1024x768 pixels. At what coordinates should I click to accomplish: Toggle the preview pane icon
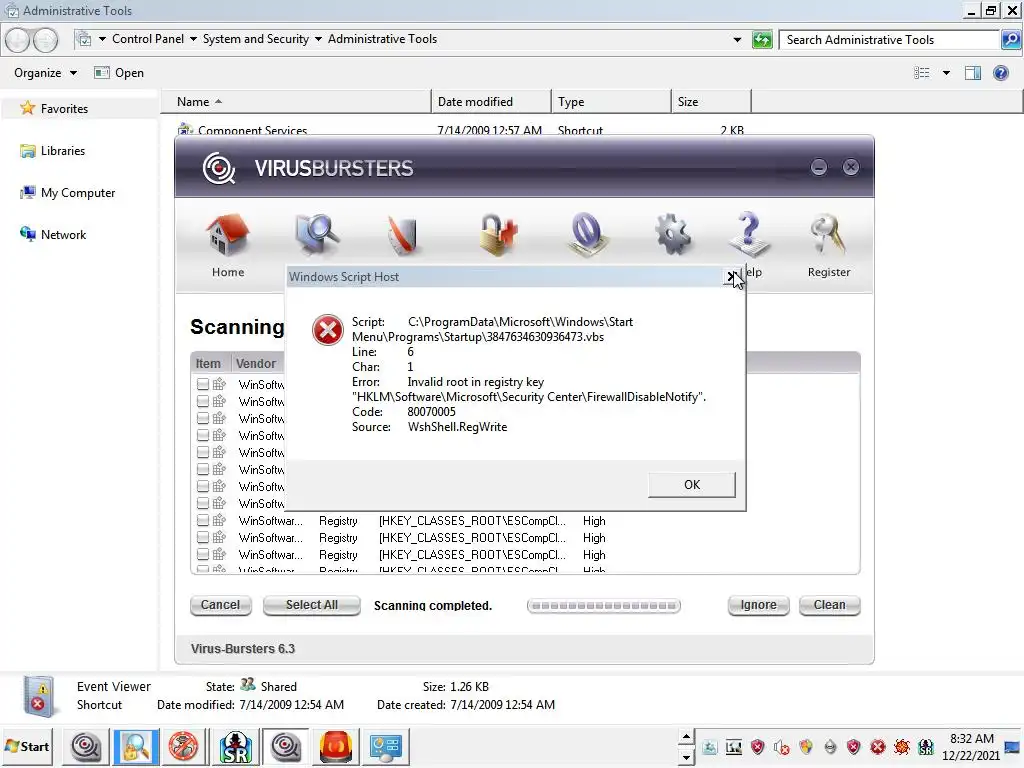tap(972, 72)
